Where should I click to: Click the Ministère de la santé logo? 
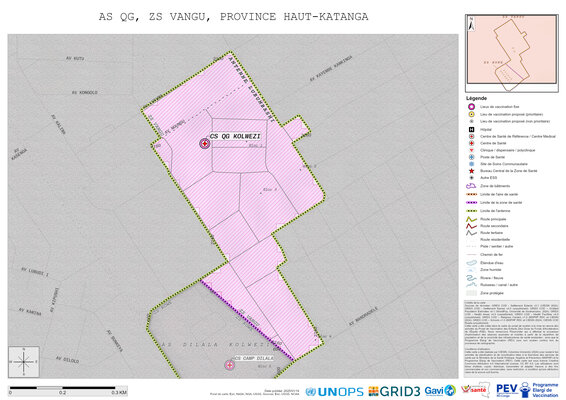click(x=475, y=390)
